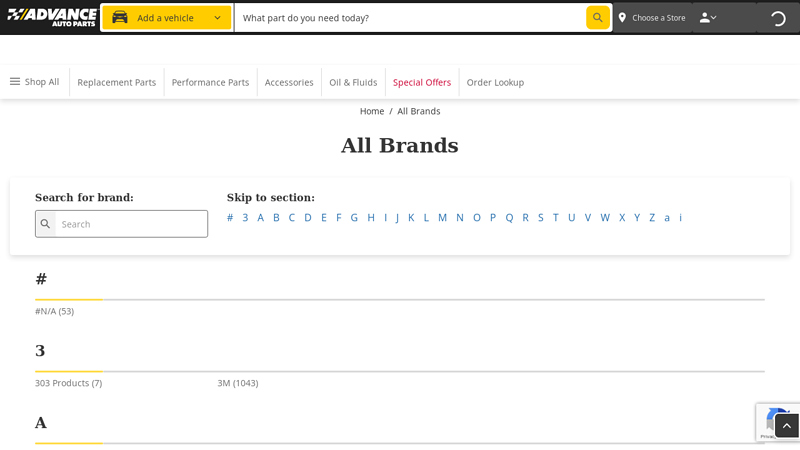
Task: Open the 303 Products (7) brand link
Action: (68, 383)
